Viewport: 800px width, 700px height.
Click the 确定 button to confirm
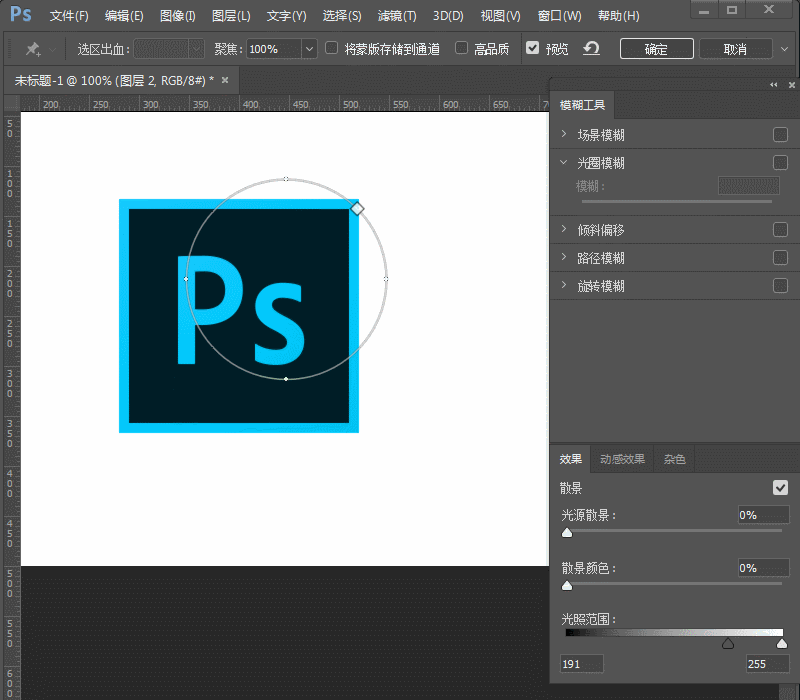[656, 48]
